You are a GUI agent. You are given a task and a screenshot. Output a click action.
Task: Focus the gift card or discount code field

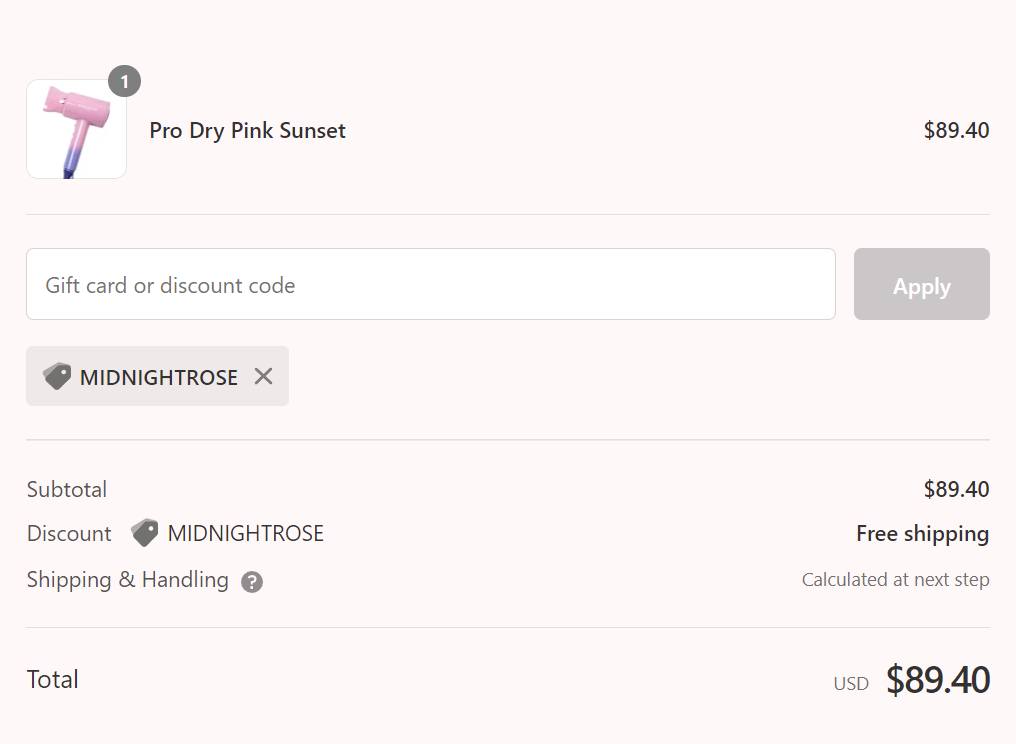(430, 285)
